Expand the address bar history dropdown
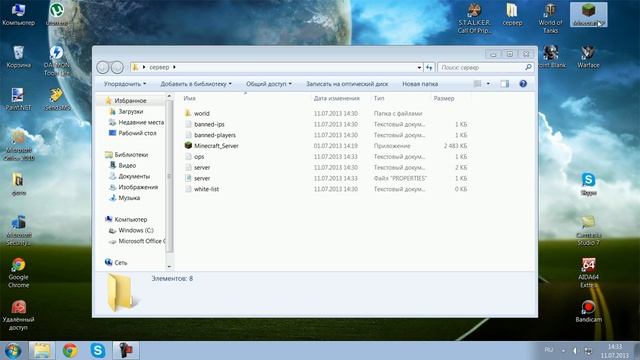 [419, 67]
